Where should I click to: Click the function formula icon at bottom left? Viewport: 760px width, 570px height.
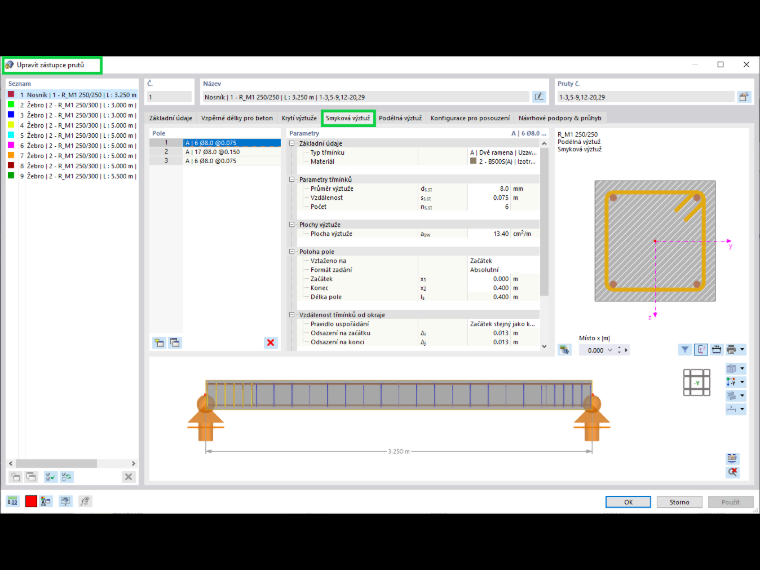[85, 501]
